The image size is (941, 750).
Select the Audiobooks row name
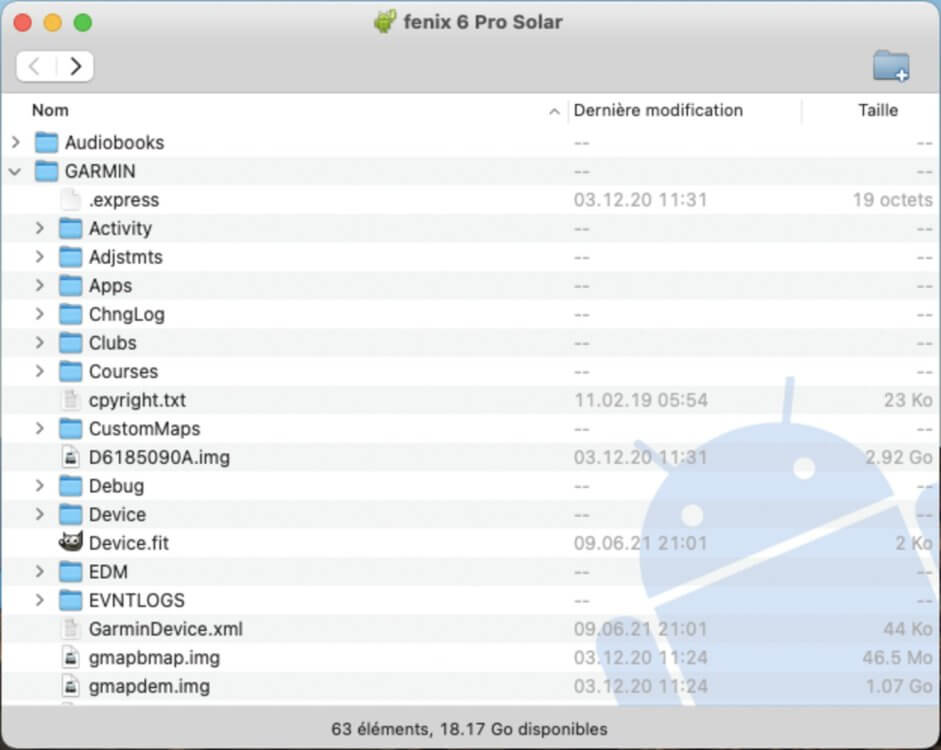click(115, 143)
